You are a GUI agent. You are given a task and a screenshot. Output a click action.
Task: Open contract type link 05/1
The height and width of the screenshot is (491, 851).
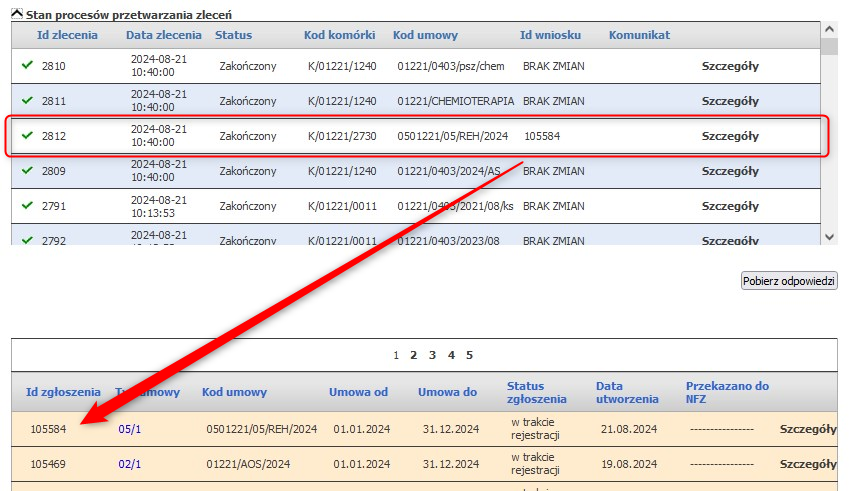coord(130,429)
